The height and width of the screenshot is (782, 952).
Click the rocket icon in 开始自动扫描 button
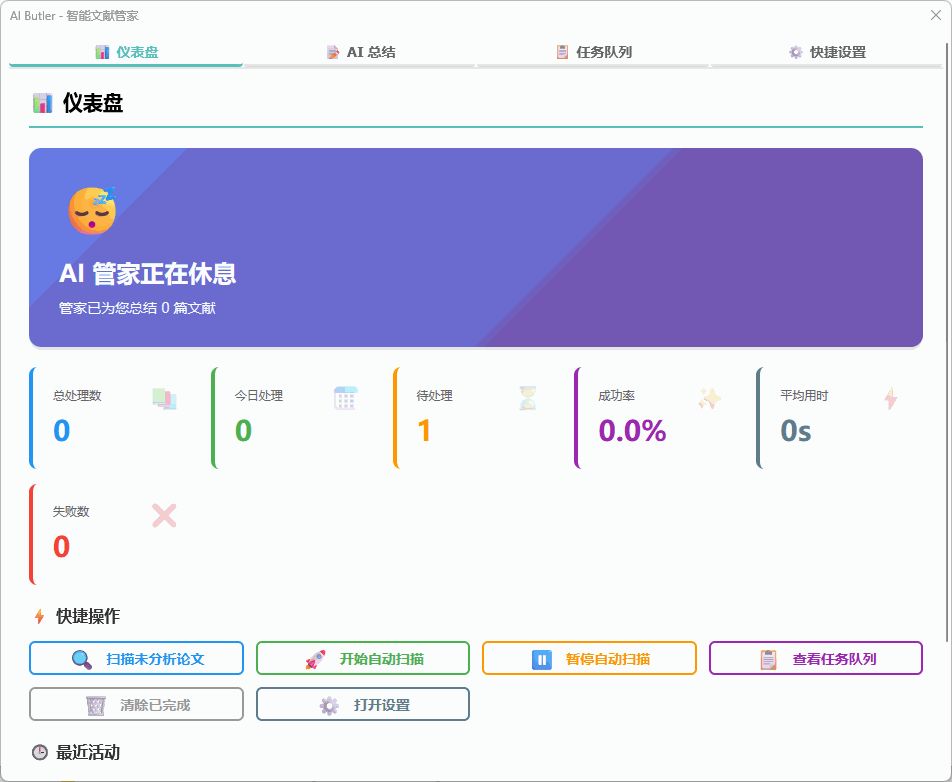pos(315,658)
